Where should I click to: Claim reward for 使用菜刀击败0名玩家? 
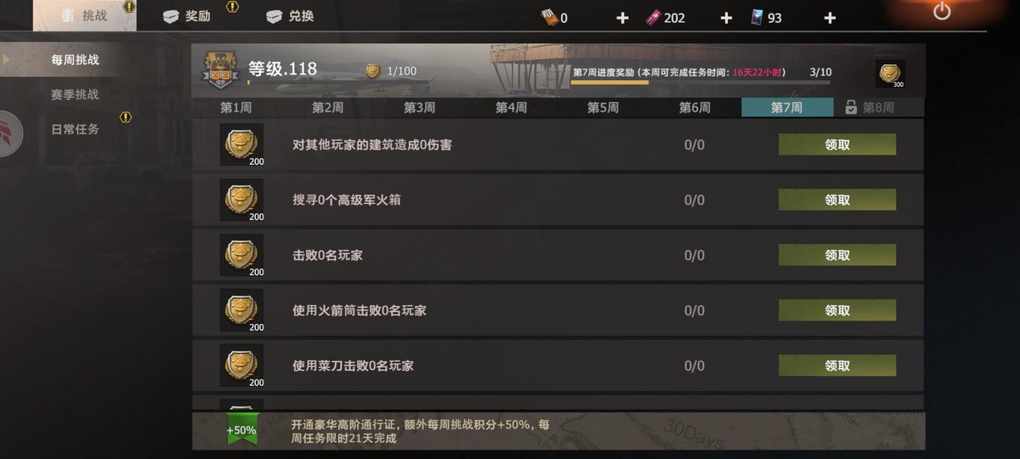[x=837, y=365]
